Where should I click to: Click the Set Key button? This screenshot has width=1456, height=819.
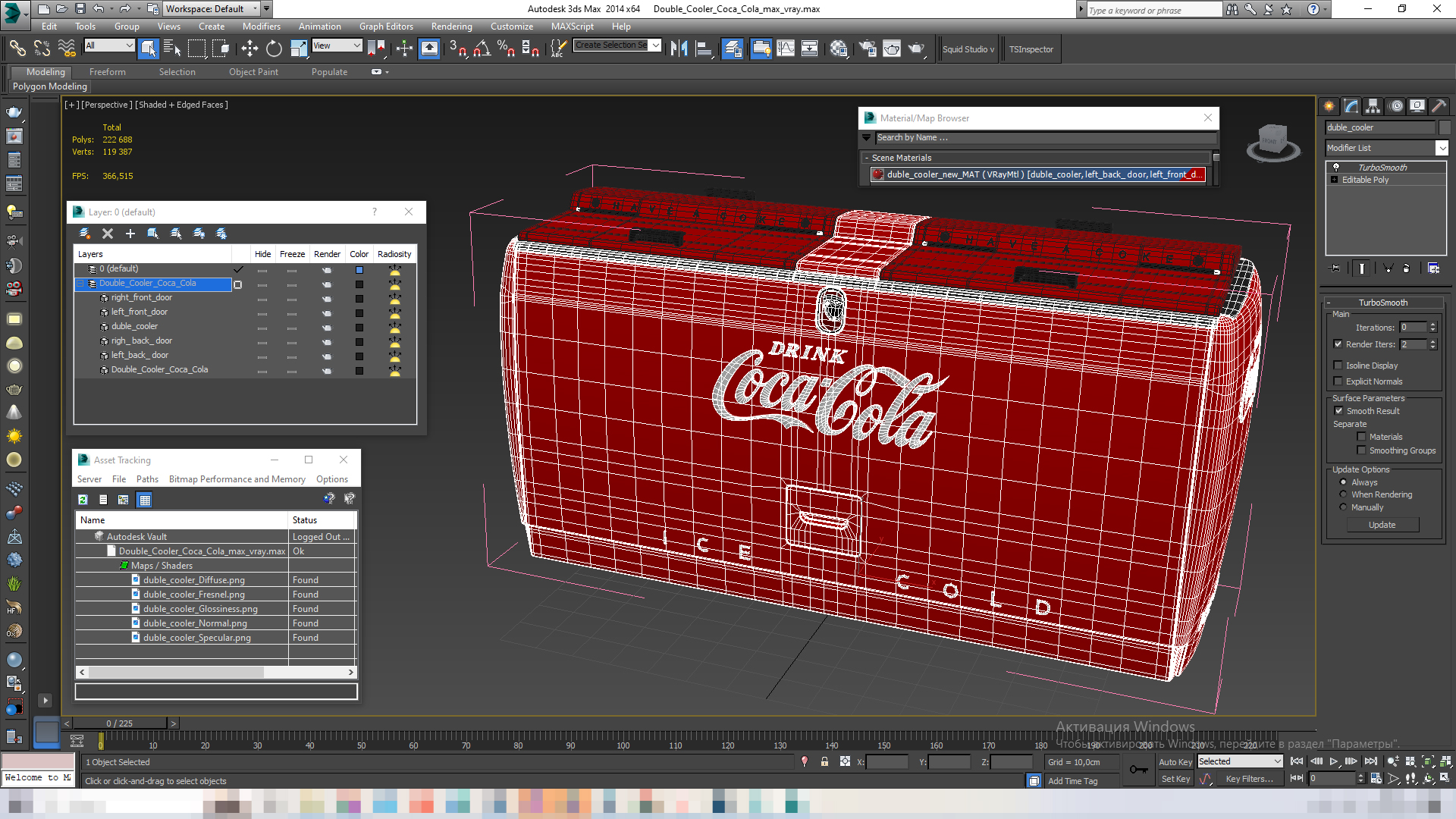click(x=1175, y=779)
